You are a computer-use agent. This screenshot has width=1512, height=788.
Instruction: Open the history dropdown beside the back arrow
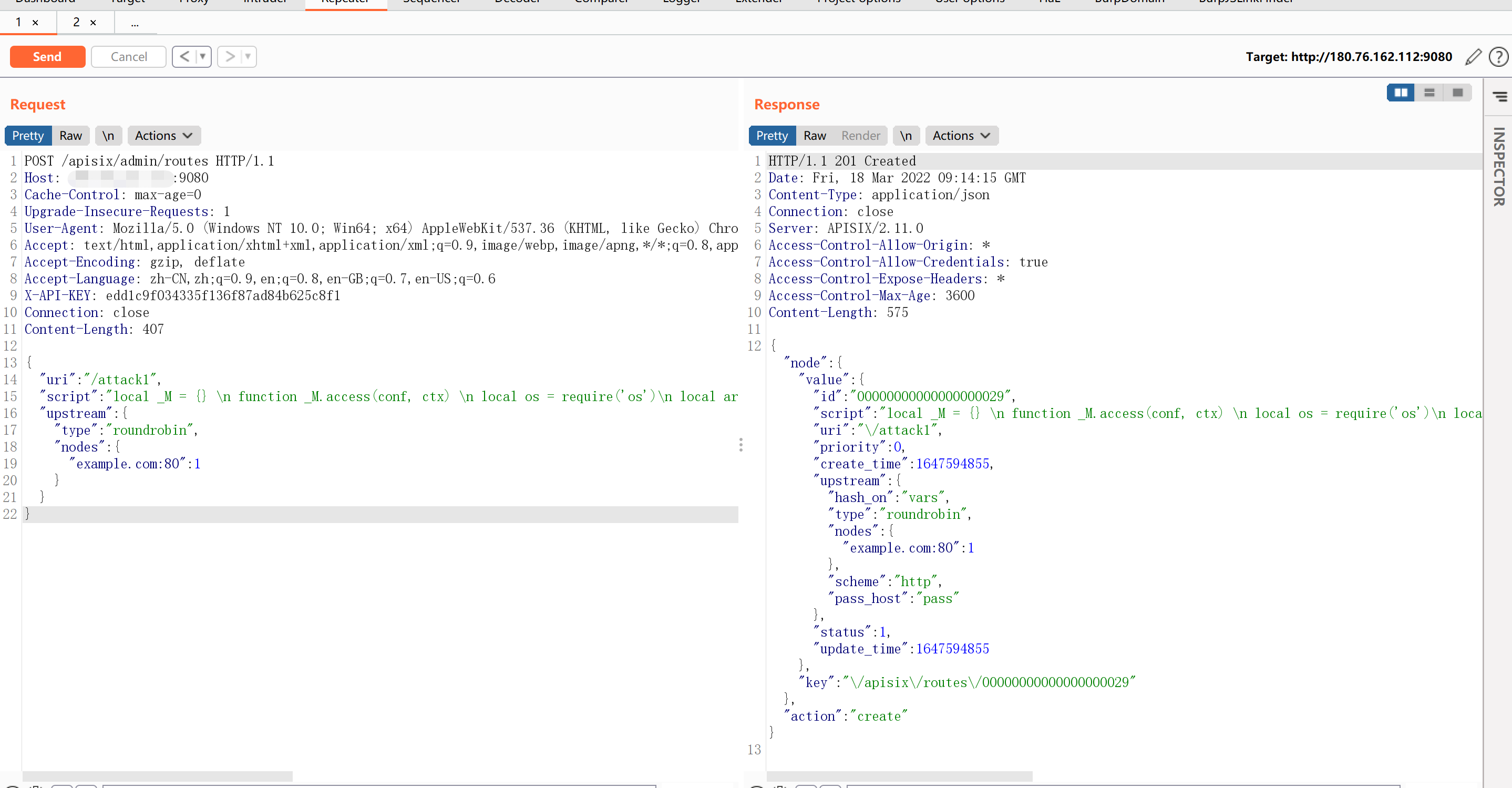[x=203, y=56]
